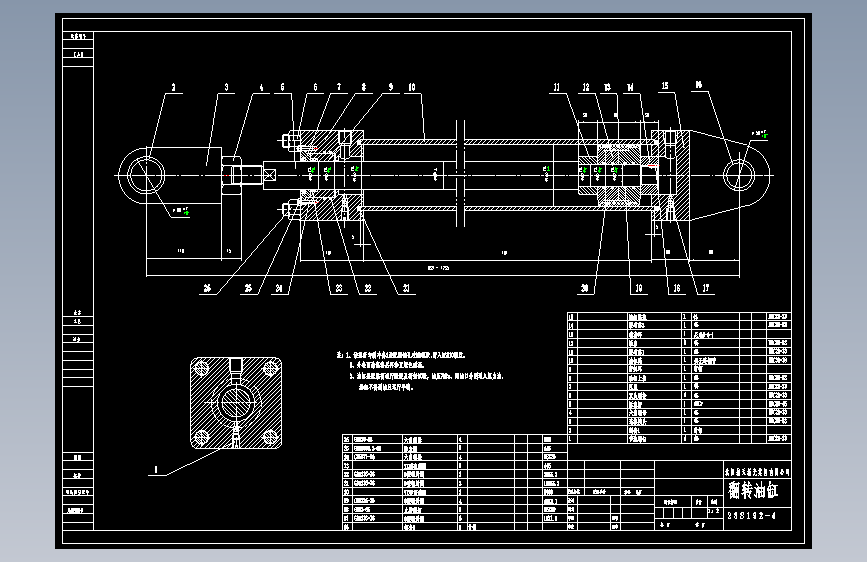Select part balloon number 9

click(390, 87)
